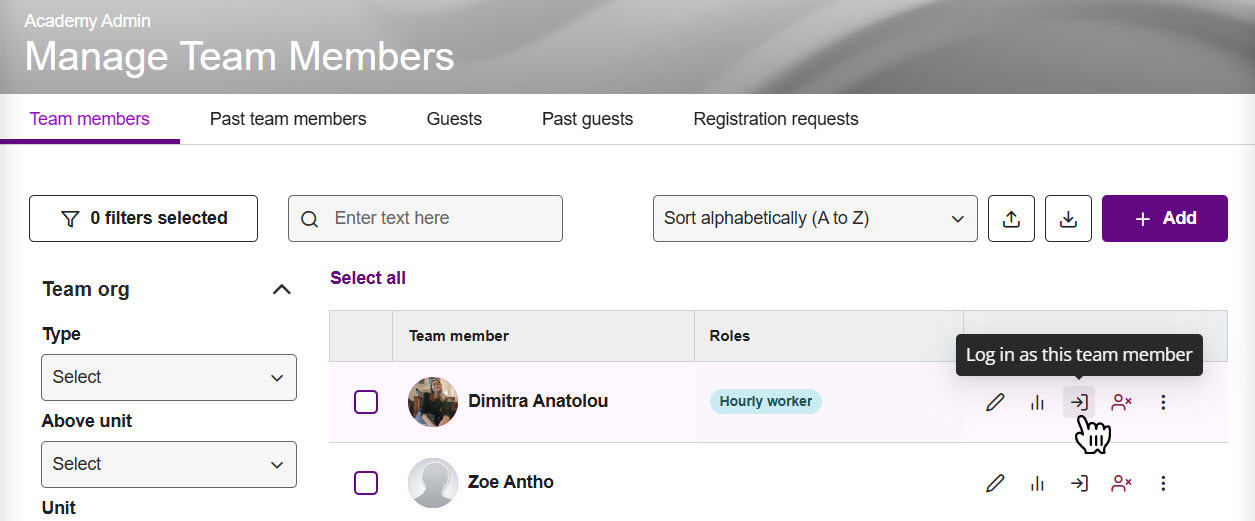The height and width of the screenshot is (521, 1255).
Task: Click the pencil edit icon for Zoe Antho
Action: click(994, 483)
